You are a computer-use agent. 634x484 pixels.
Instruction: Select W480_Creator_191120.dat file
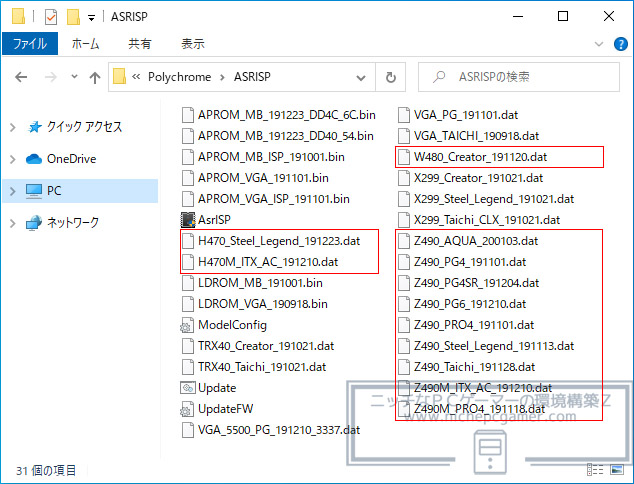coord(472,157)
